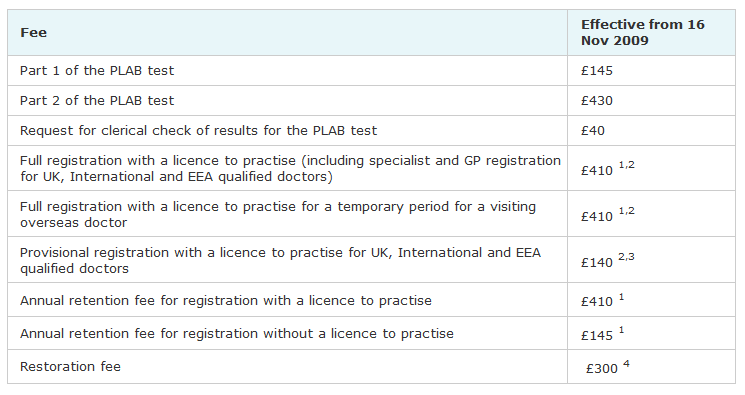Click footnote 4 next to £300
Viewport: 745px width, 395px height.
(626, 364)
